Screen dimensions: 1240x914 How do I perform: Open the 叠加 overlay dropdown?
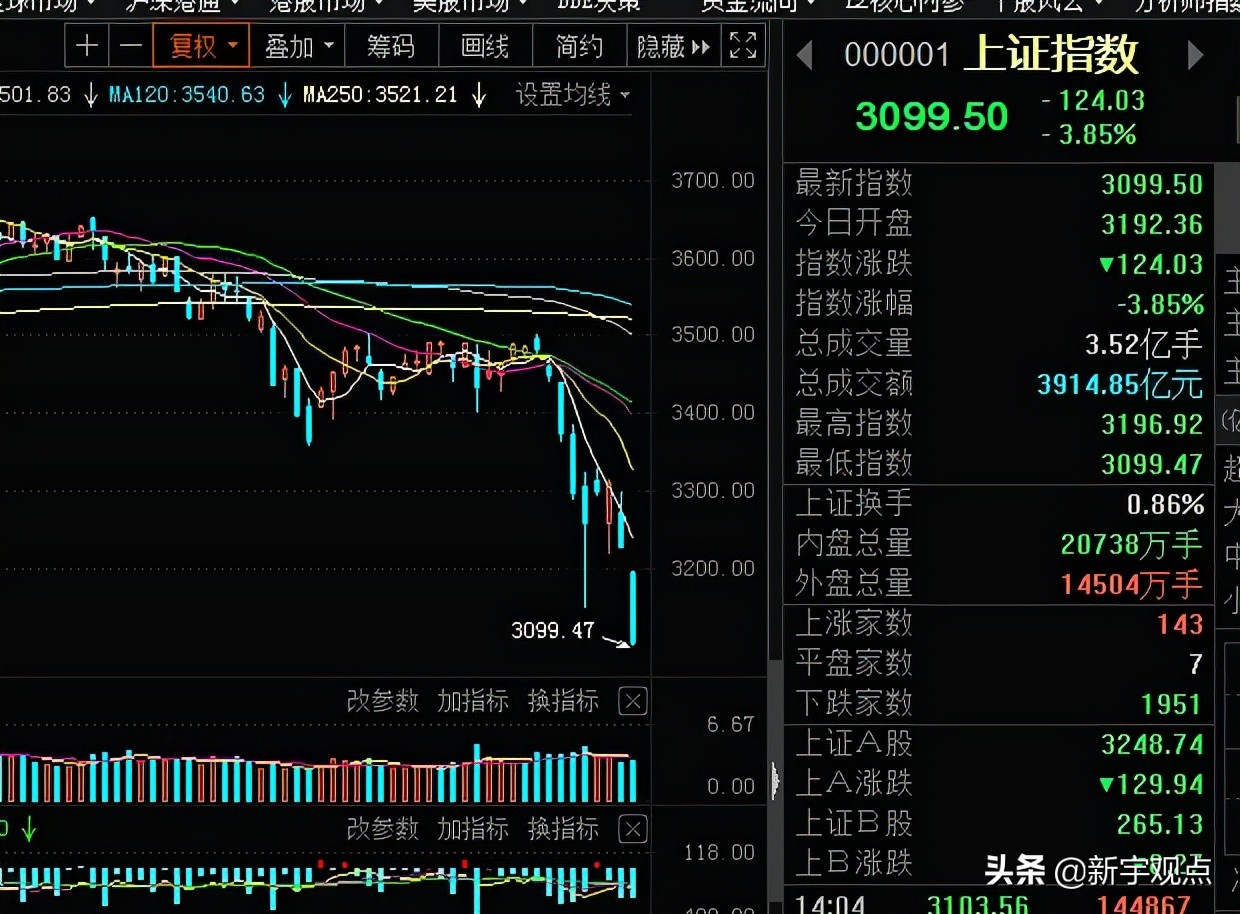click(297, 46)
